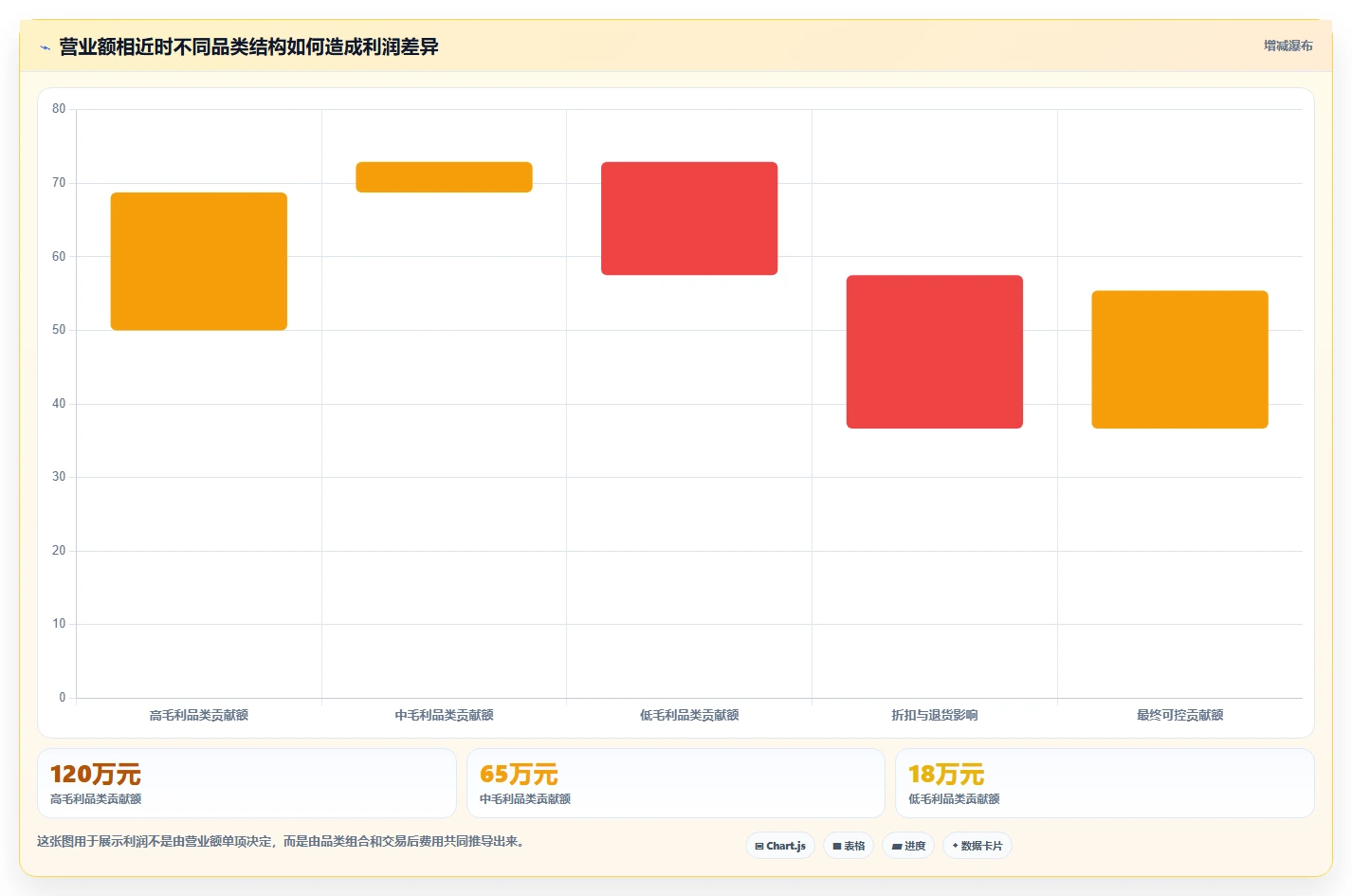Click the description text starting with 这张图用于展示

282,841
